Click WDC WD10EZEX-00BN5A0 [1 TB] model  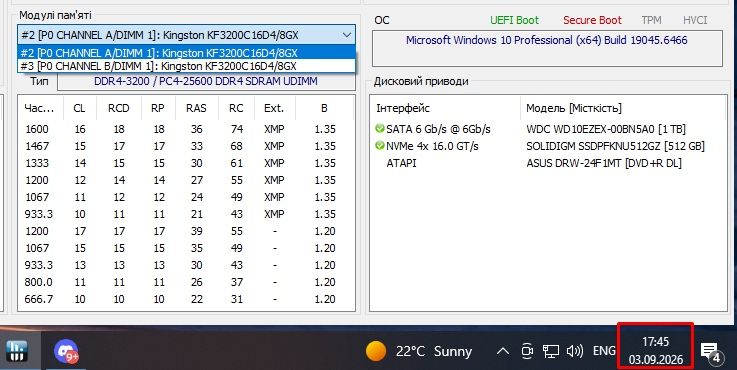coord(606,129)
